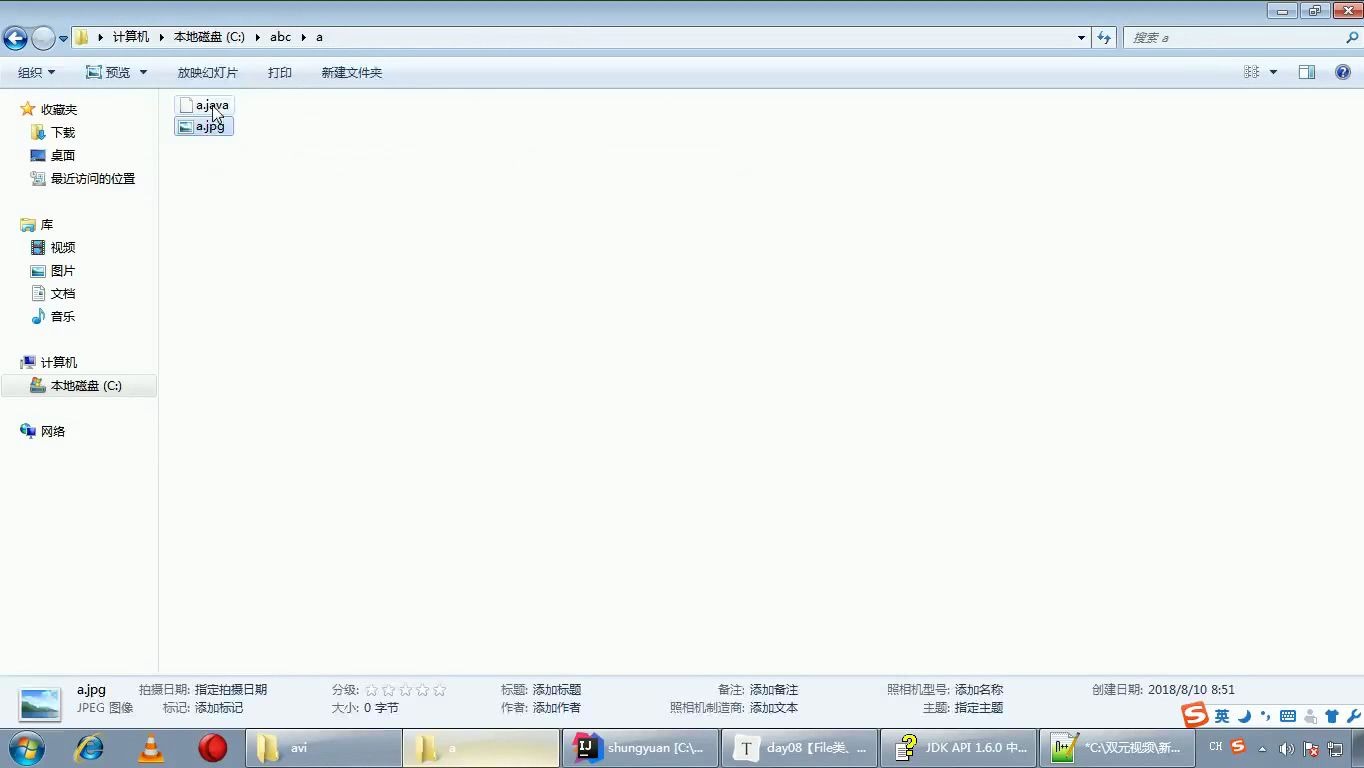Viewport: 1364px width, 768px height.
Task: Toggle 英 input mode on Sogou bar
Action: (x=1222, y=716)
